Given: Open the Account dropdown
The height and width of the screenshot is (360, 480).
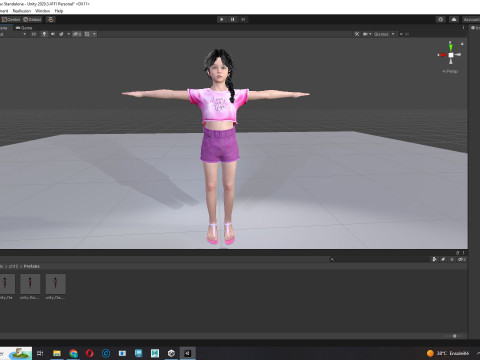Looking at the screenshot, I should tap(471, 19).
